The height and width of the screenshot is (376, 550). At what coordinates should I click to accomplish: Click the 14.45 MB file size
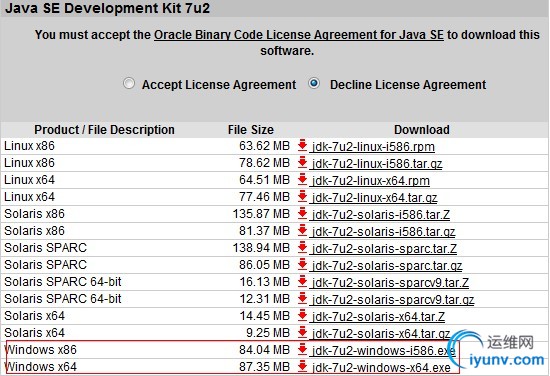click(264, 316)
